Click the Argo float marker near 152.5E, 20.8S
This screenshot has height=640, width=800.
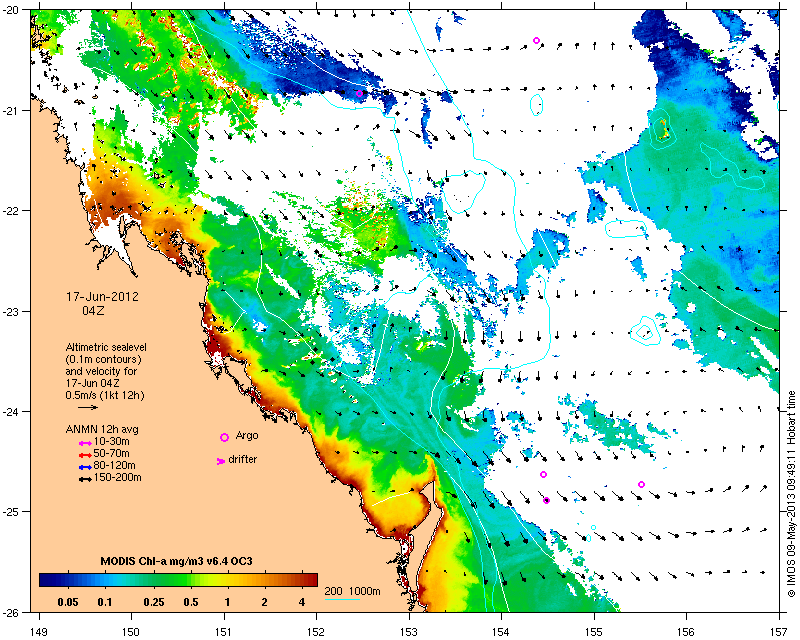pos(359,93)
